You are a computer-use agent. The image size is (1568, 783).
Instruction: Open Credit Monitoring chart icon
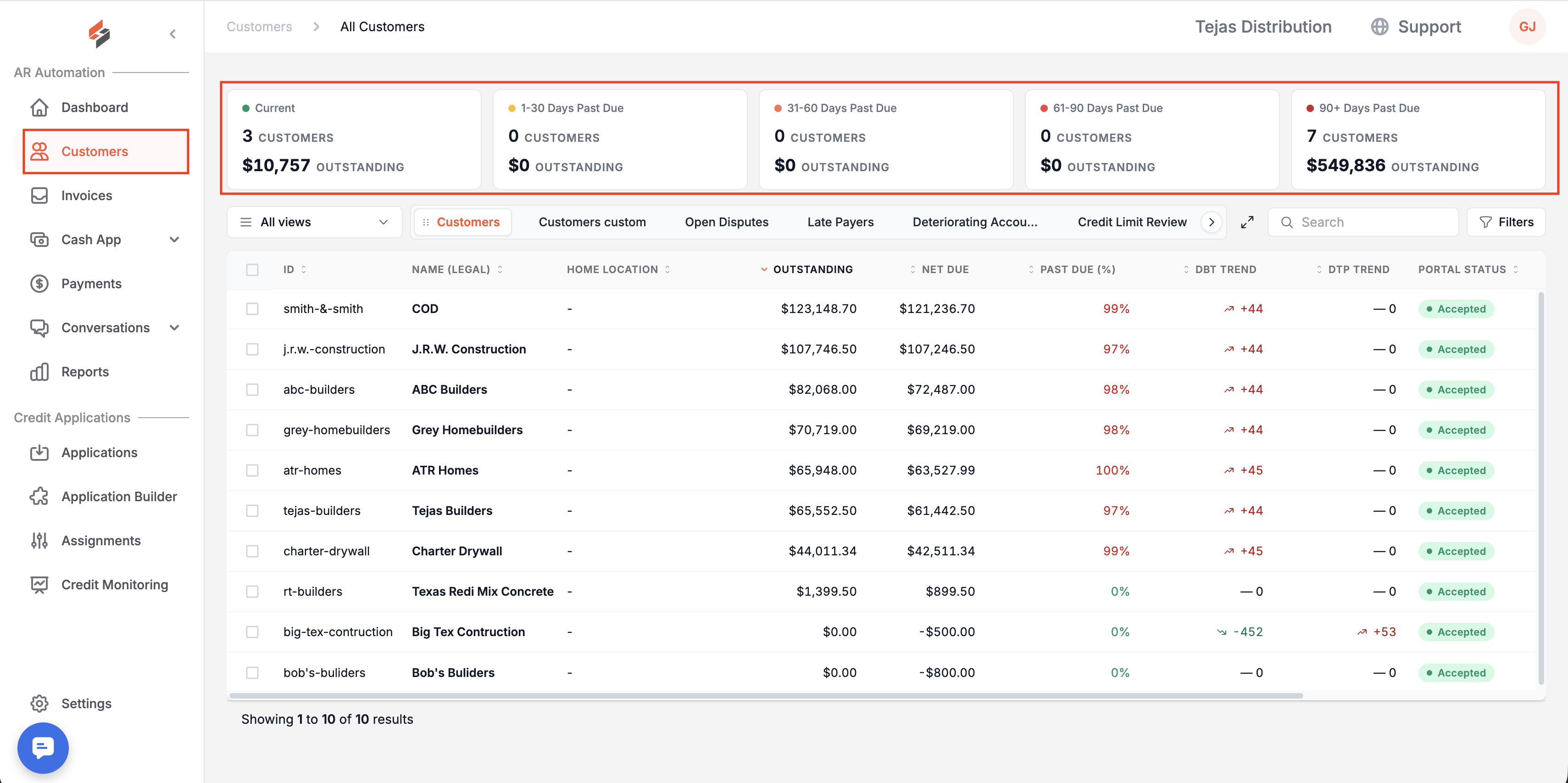pyautogui.click(x=39, y=585)
